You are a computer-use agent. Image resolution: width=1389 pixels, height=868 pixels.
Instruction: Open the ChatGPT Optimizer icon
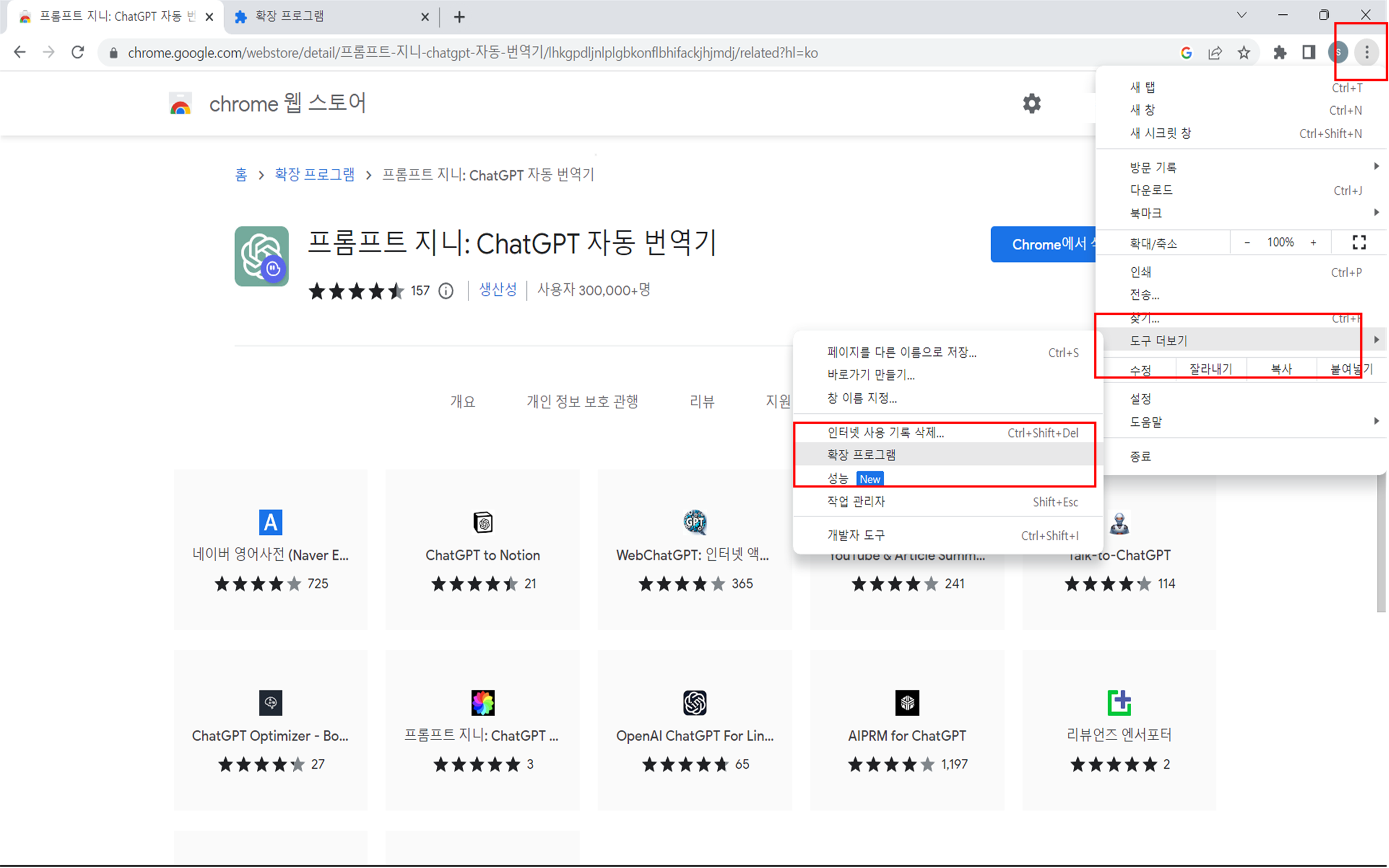click(x=271, y=703)
